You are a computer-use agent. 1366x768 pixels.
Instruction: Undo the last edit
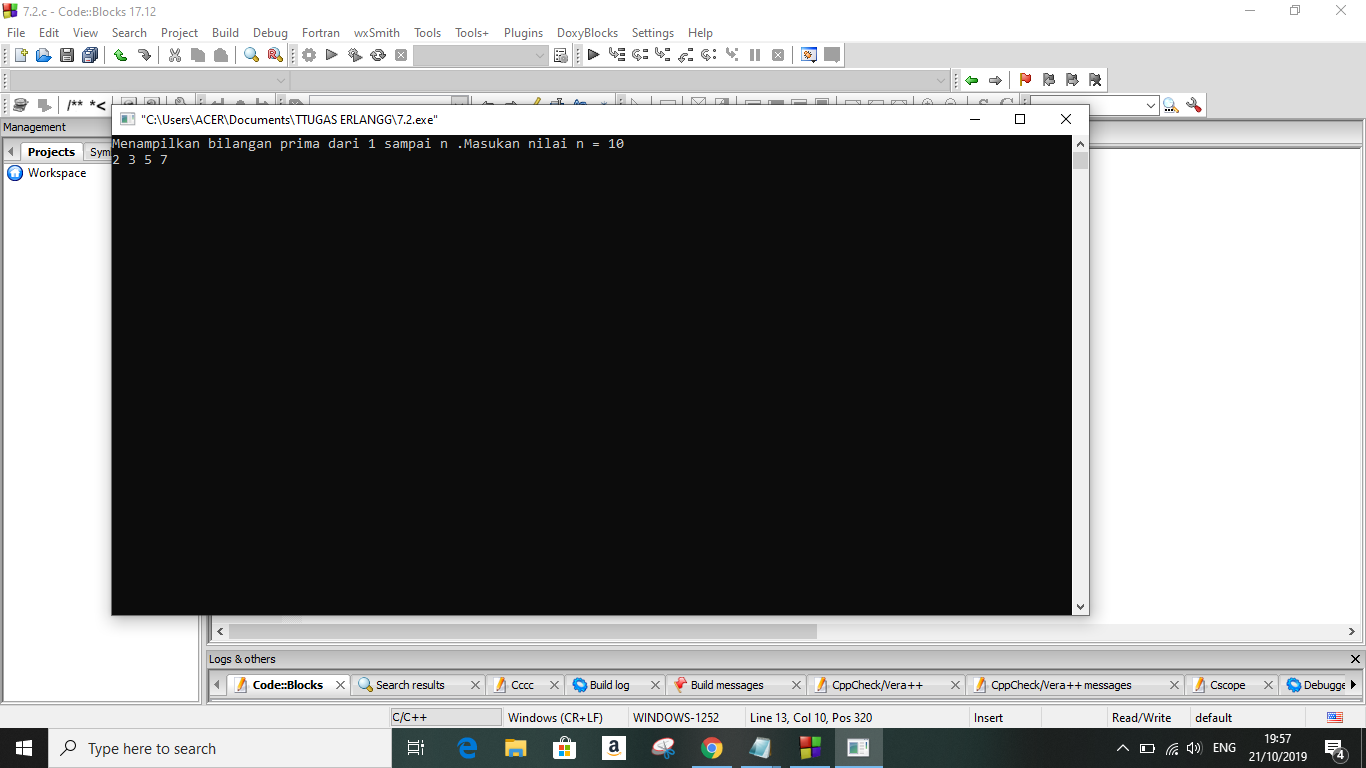120,55
